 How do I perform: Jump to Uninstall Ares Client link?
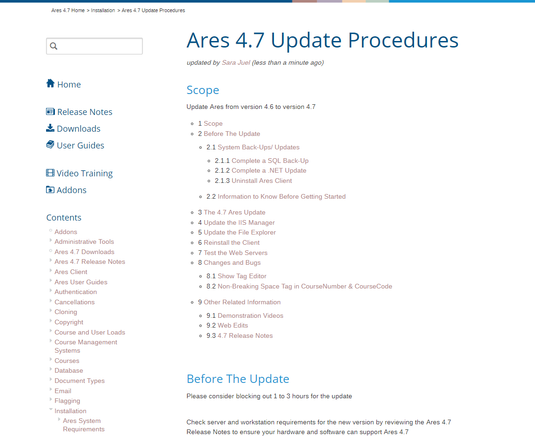pyautogui.click(x=262, y=180)
